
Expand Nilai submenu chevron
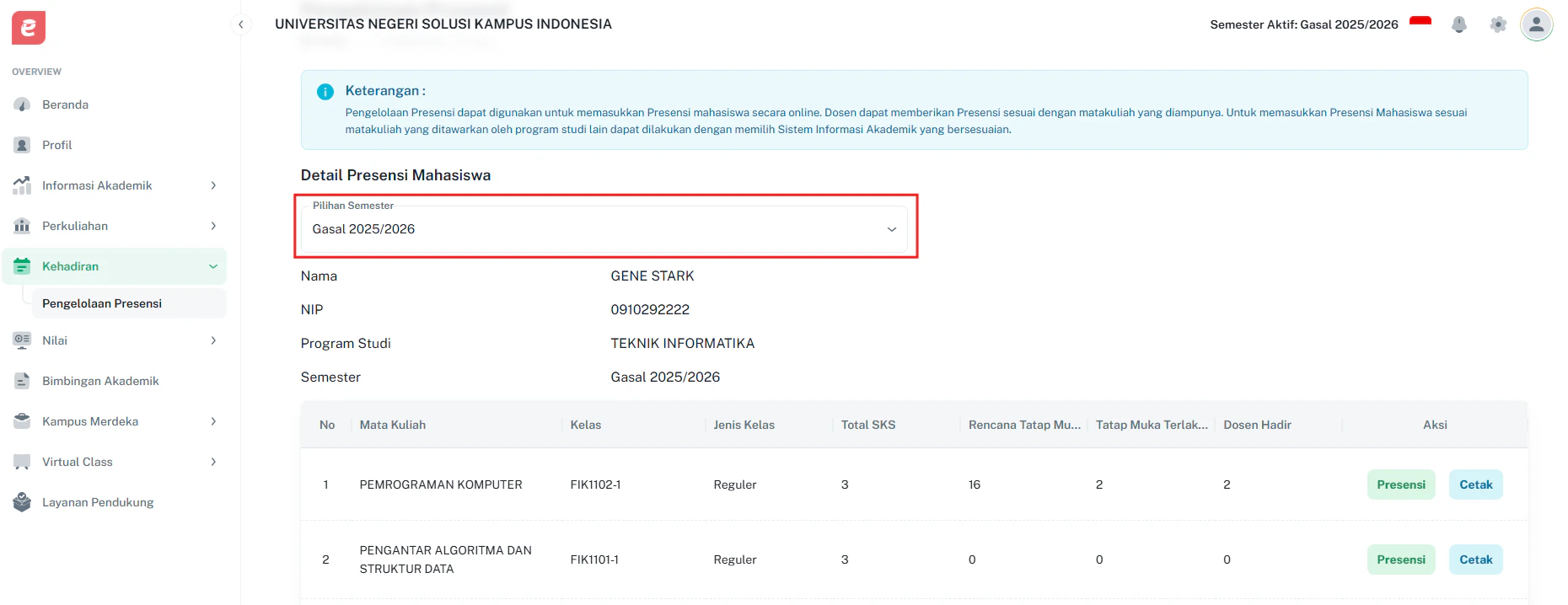click(x=213, y=340)
